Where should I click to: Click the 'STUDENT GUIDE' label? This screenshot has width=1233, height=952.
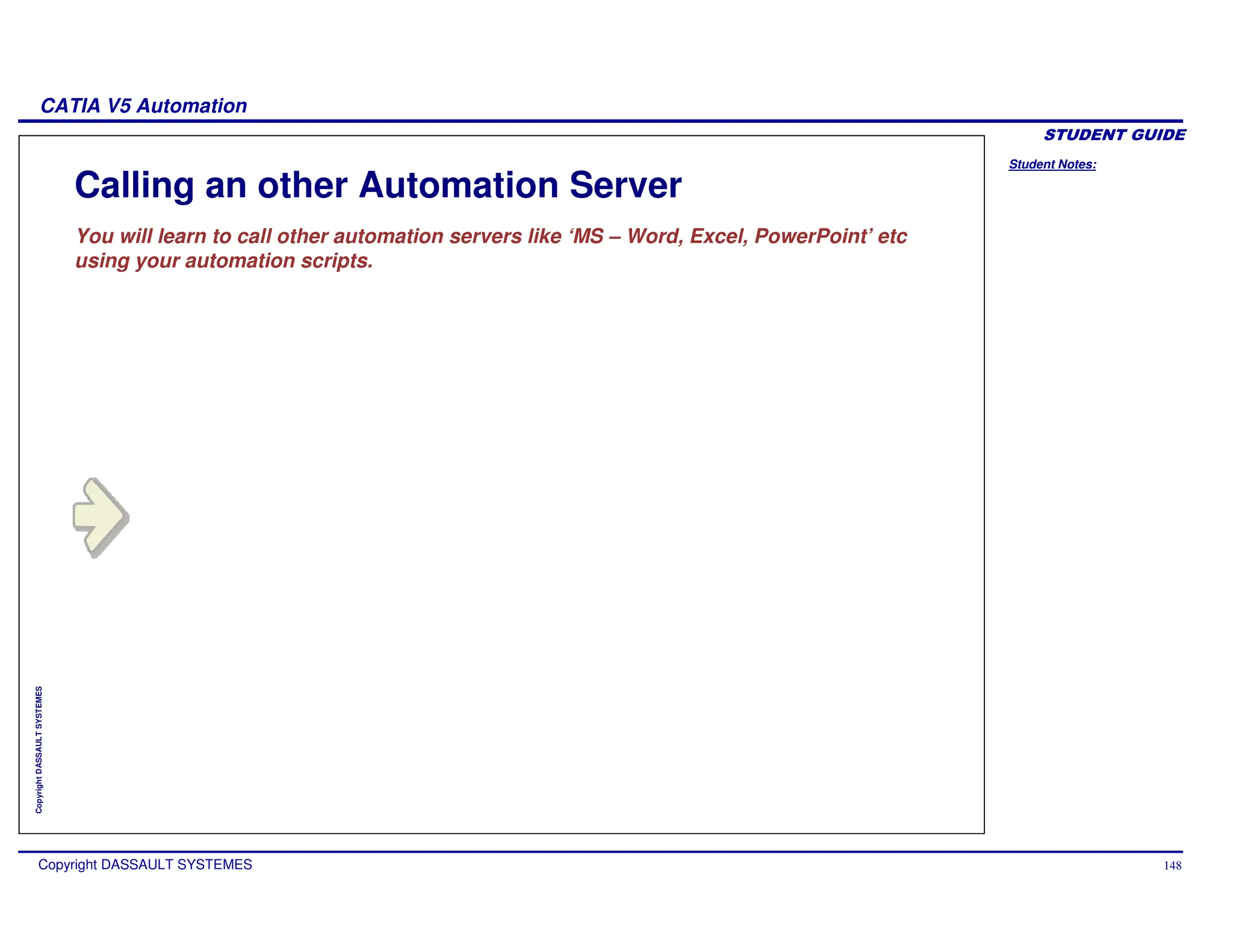(1114, 135)
